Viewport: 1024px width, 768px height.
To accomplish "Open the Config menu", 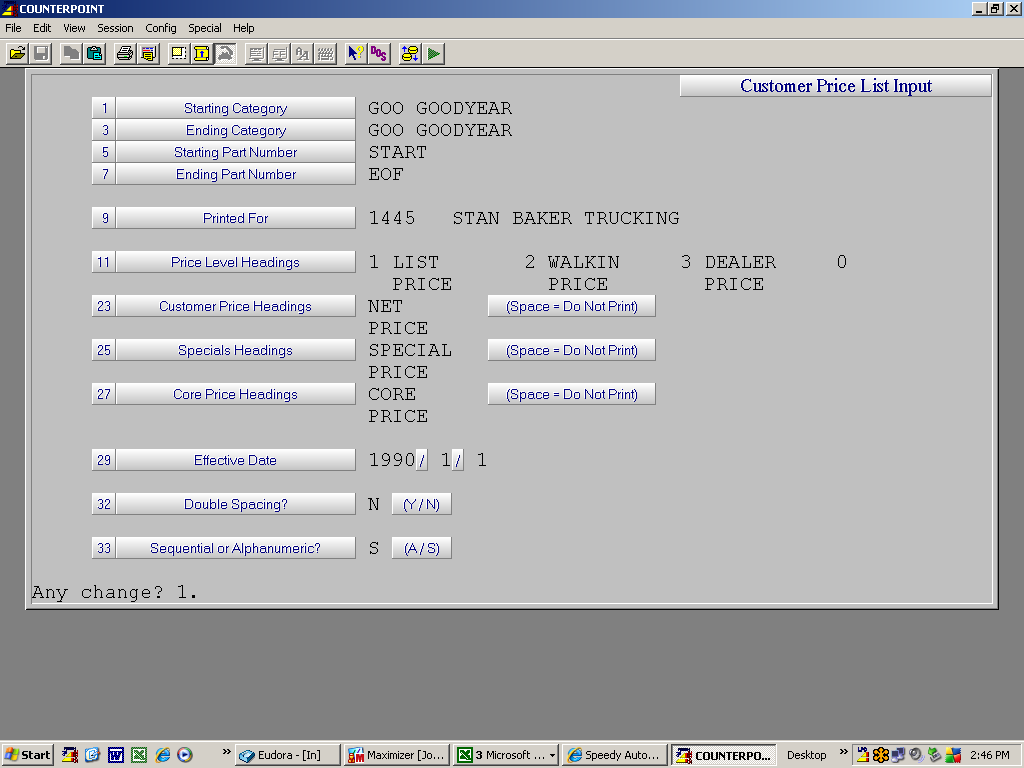I will pos(161,28).
